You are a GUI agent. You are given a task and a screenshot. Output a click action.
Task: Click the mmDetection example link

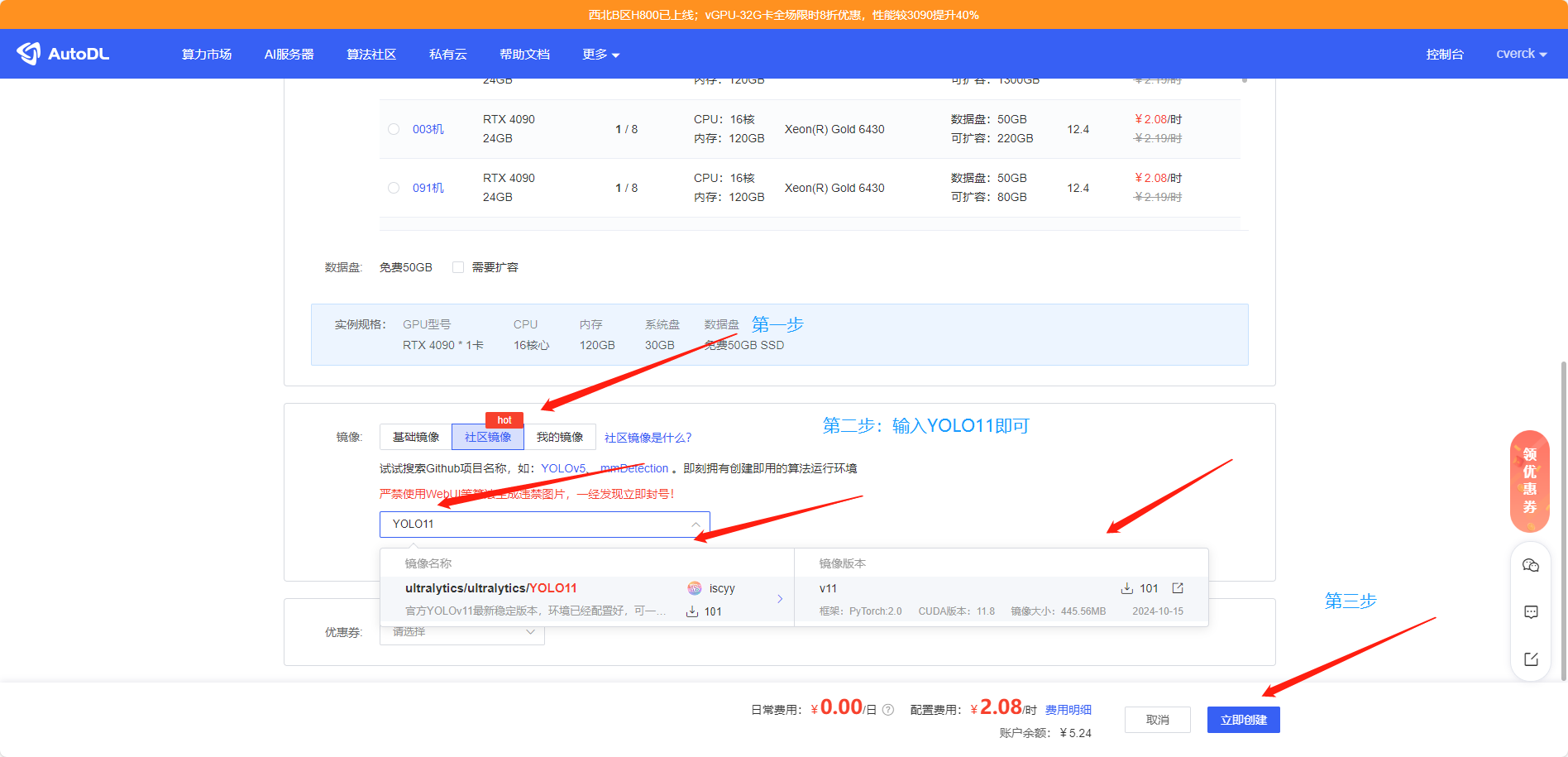(634, 468)
